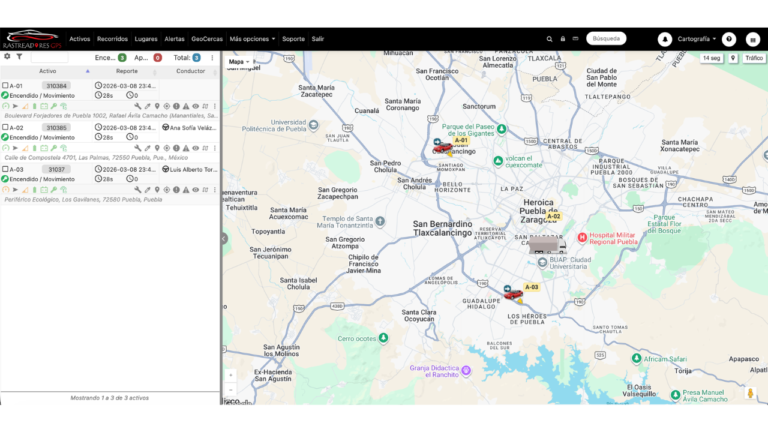Screen dimensions: 768x432
Task: Expand the Más opciones dropdown
Action: click(252, 39)
